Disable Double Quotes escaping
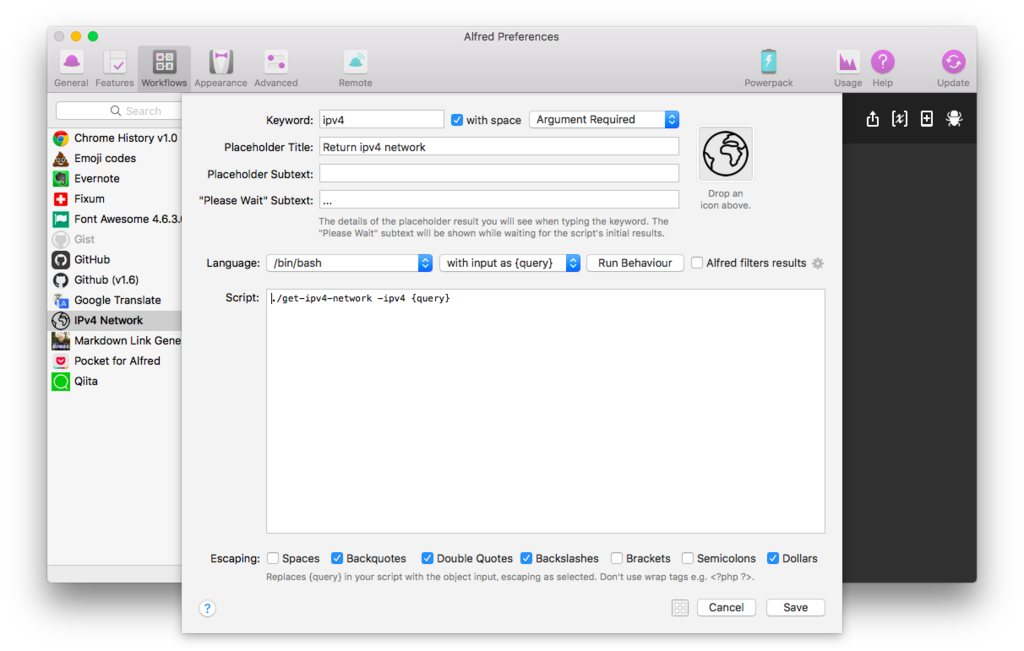Screen dimensions: 1024x651 point(427,558)
